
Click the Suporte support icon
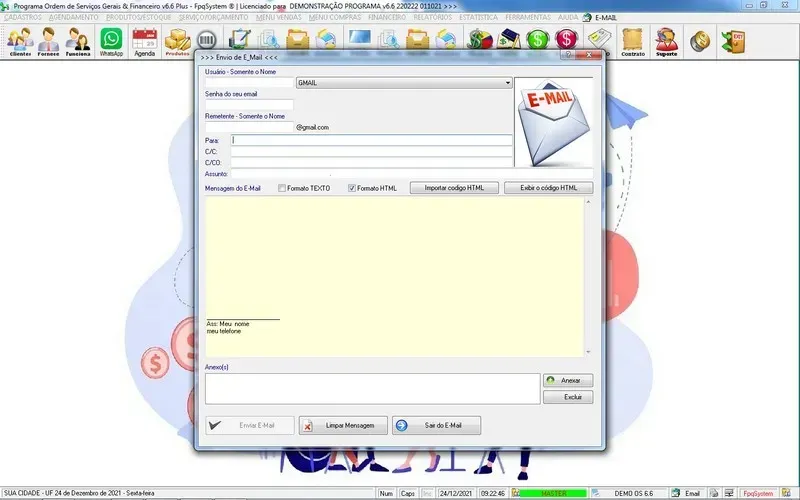point(666,41)
